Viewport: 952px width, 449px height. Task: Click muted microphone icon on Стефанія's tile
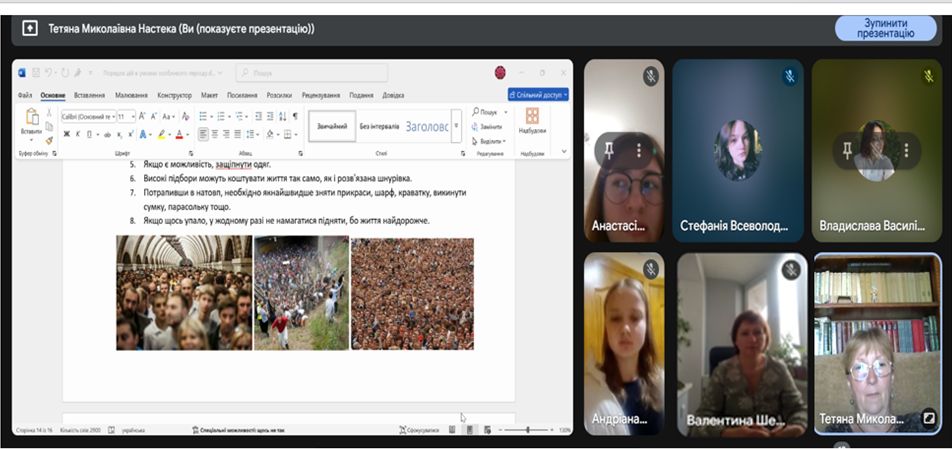click(x=788, y=76)
